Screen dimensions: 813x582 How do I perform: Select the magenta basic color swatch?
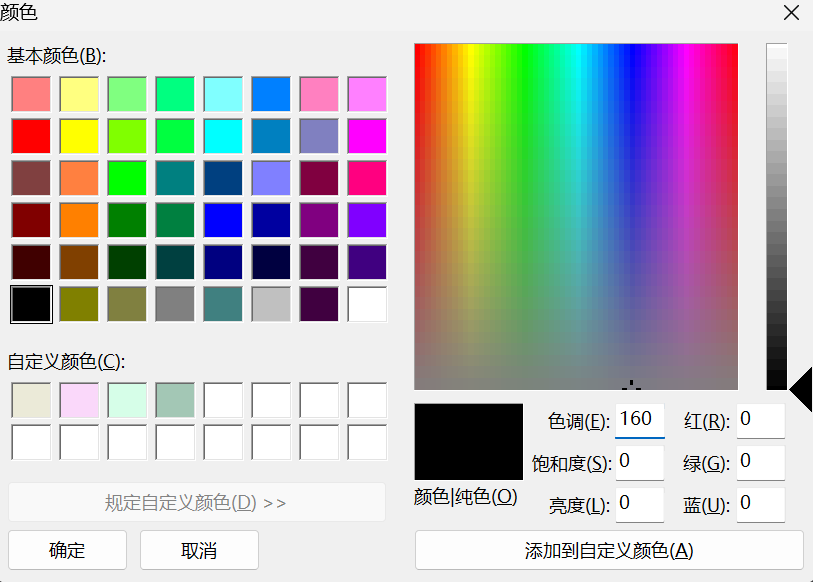pos(366,136)
